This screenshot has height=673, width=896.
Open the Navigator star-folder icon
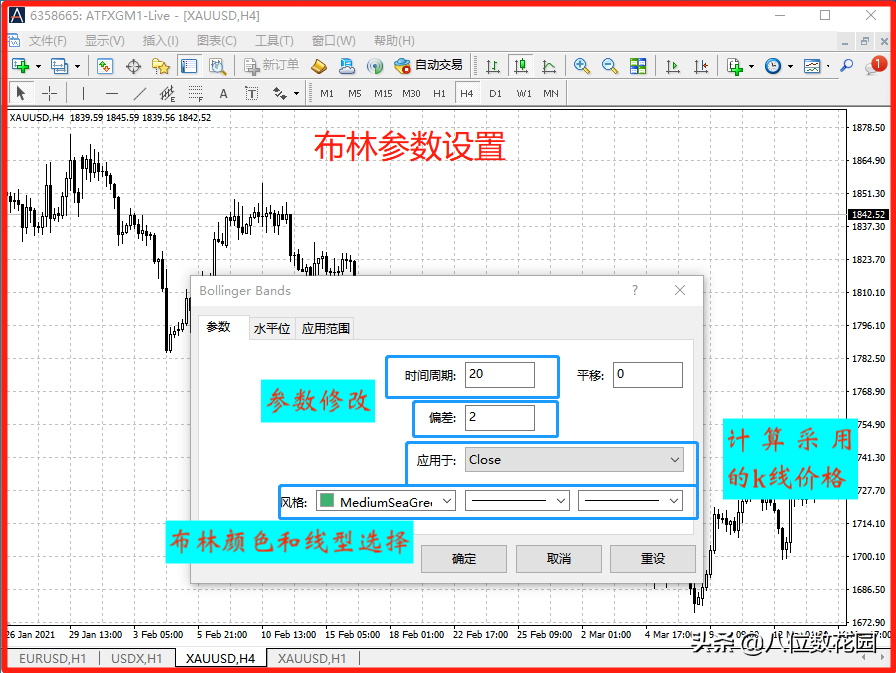point(161,66)
